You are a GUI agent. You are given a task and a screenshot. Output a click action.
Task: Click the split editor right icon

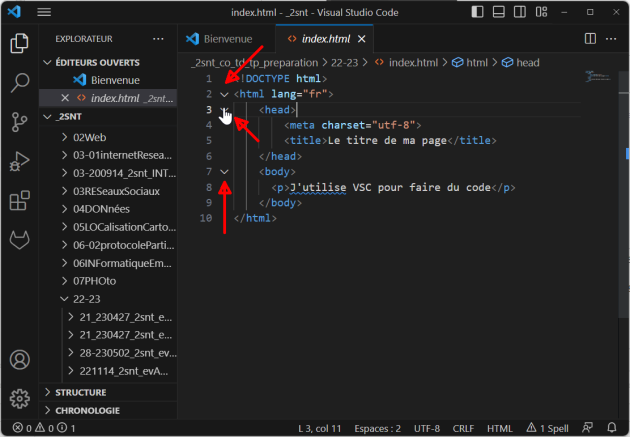tap(589, 39)
